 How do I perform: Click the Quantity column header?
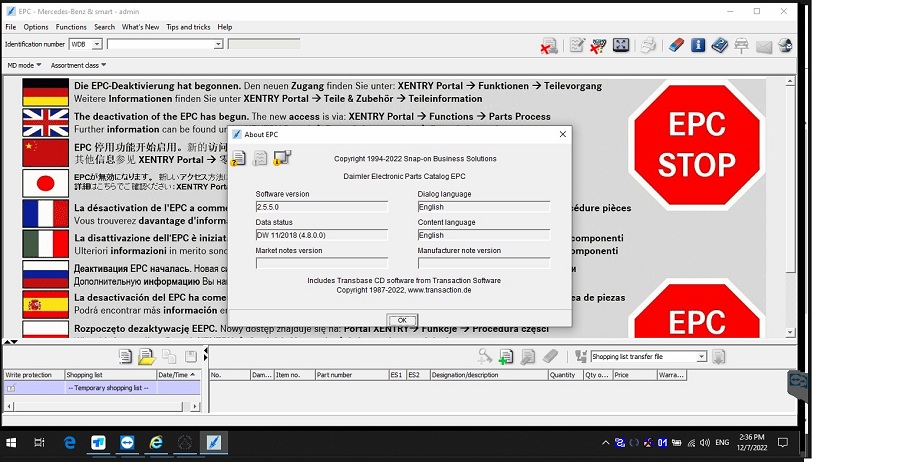click(x=565, y=375)
